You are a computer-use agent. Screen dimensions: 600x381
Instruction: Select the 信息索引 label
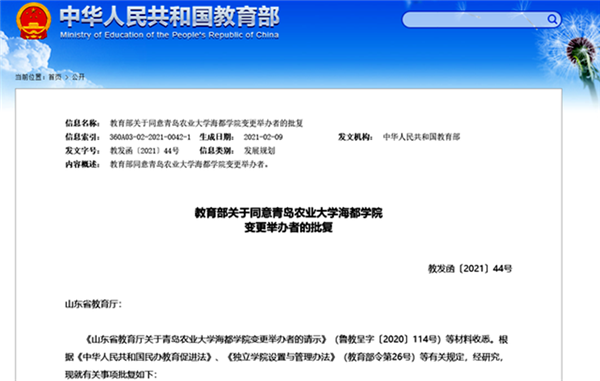coord(82,137)
